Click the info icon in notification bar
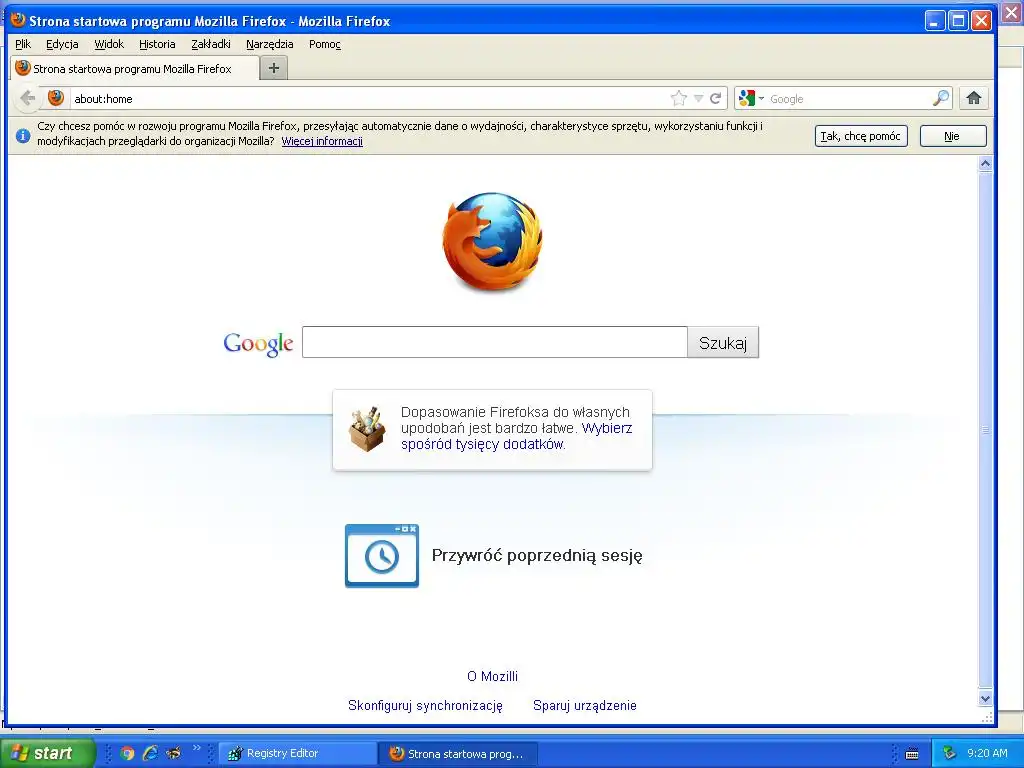The image size is (1024, 768). [x=23, y=135]
